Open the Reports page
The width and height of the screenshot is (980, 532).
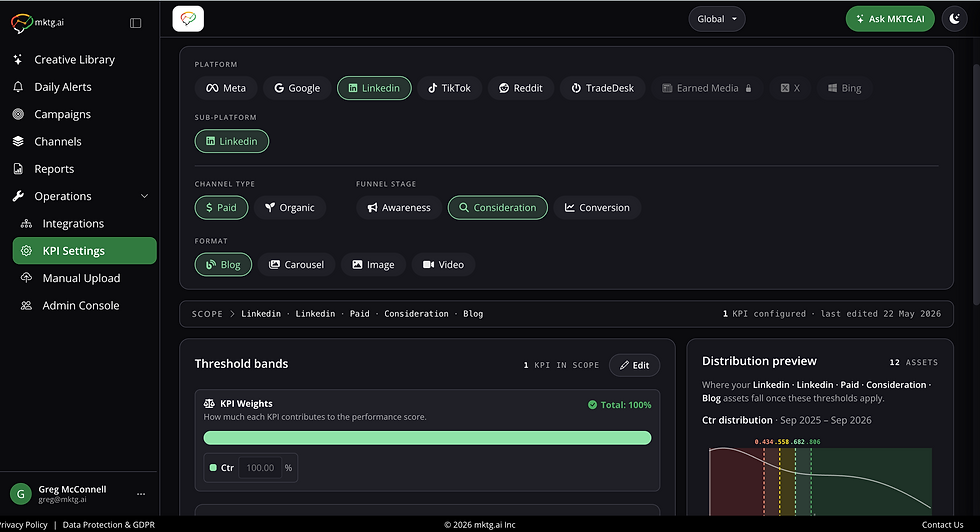pyautogui.click(x=54, y=169)
